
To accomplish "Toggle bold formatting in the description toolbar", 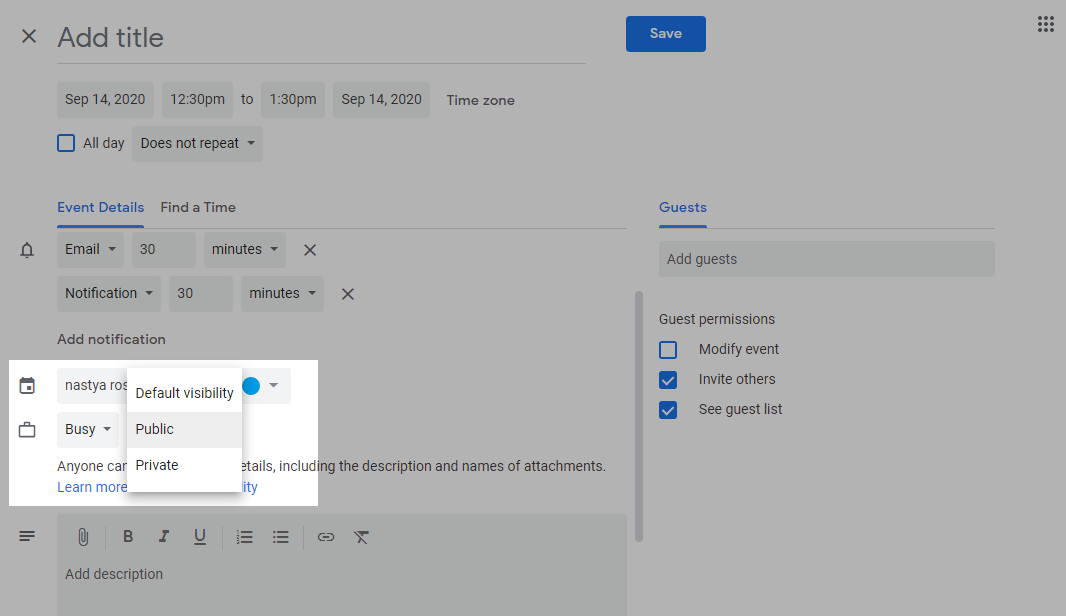I will (128, 537).
